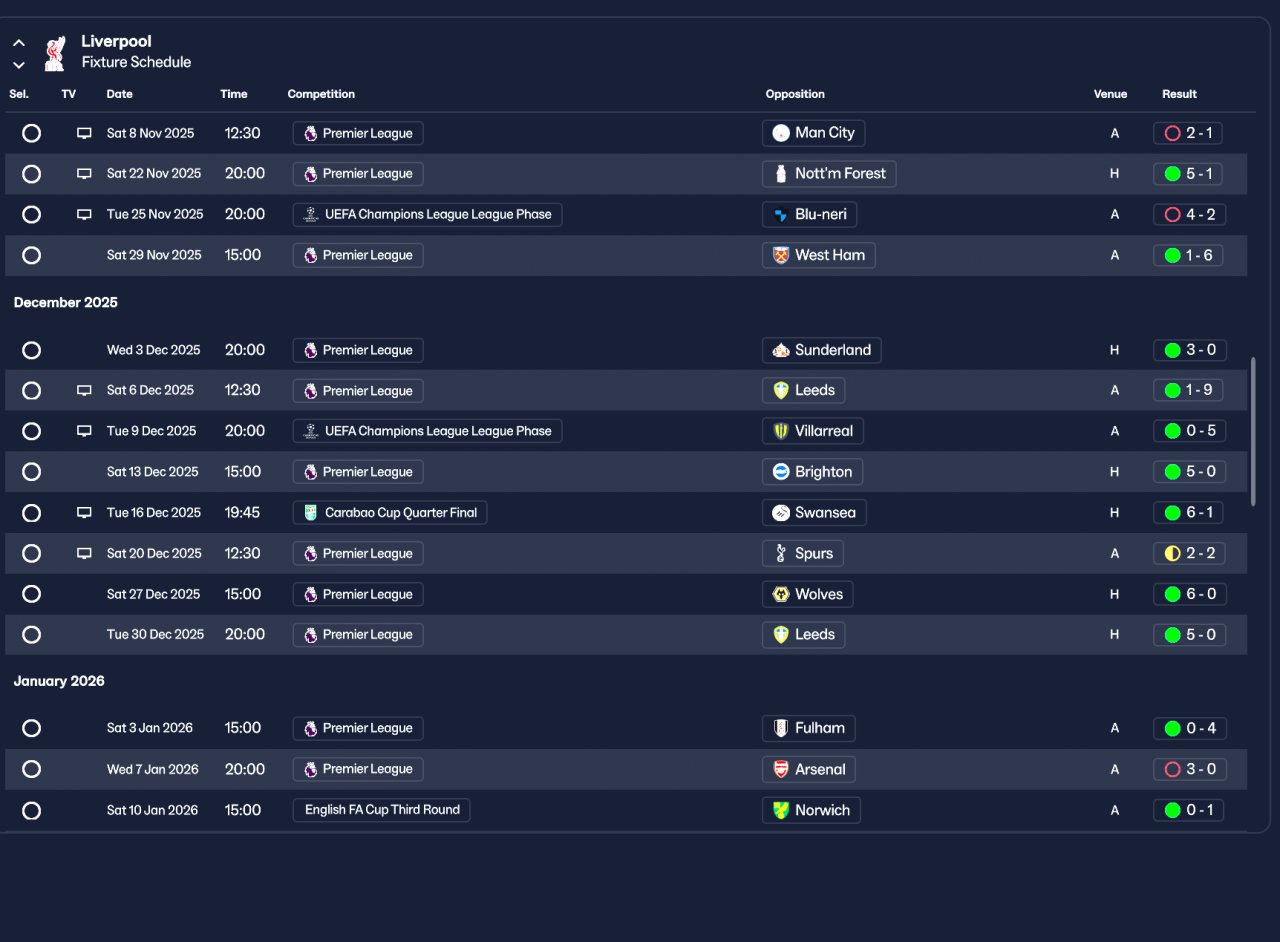Tick the selection circle for the Sunderland match
The image size is (1280, 942).
[x=31, y=350]
